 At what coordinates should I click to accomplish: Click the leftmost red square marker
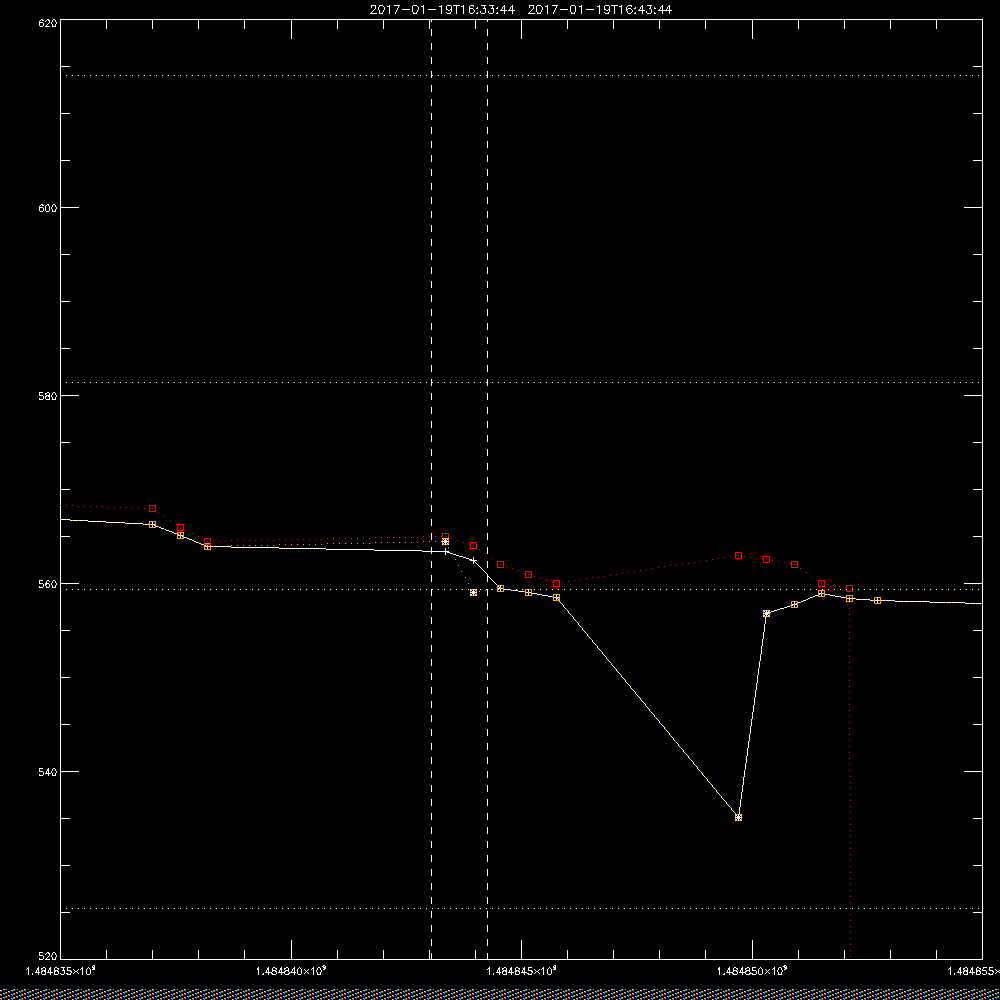click(152, 508)
